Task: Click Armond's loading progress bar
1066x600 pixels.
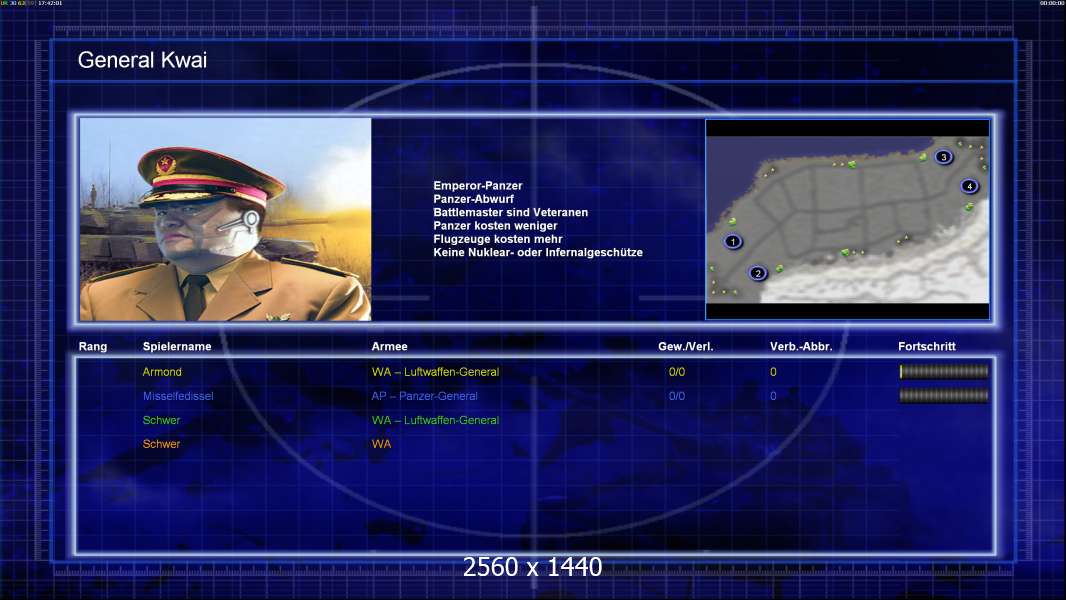Action: (x=944, y=372)
